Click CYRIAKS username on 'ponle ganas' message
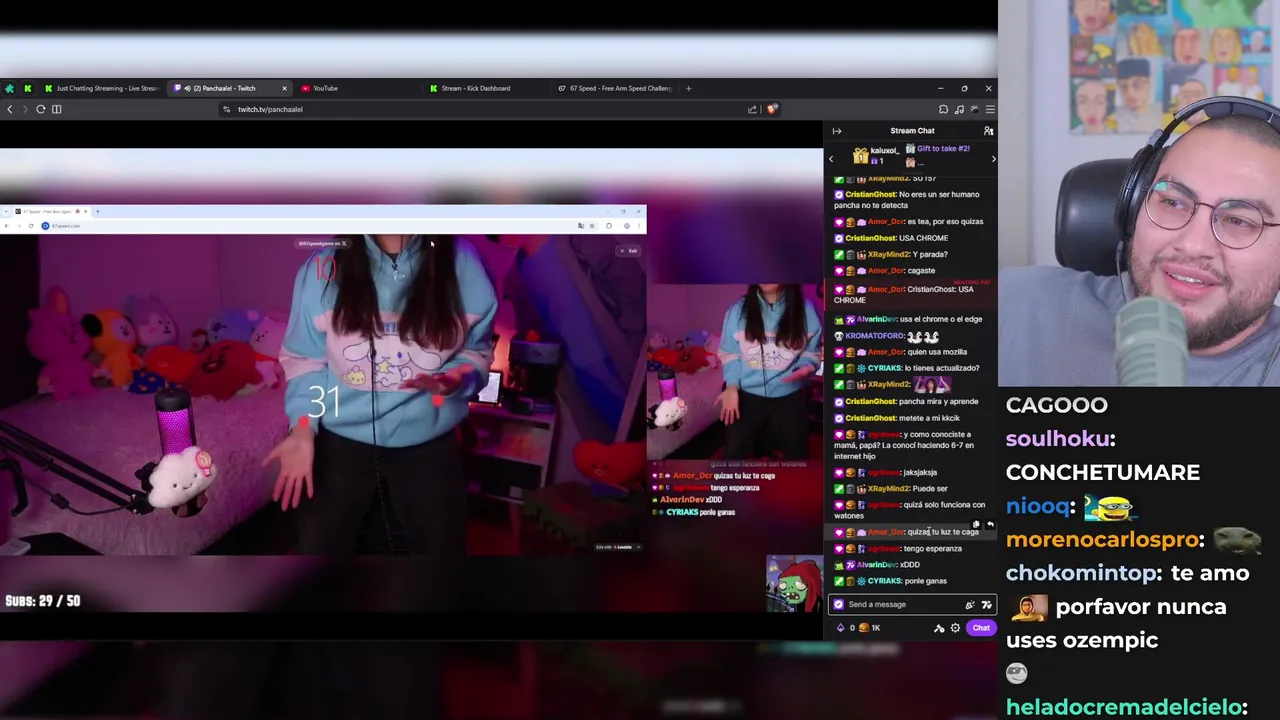The height and width of the screenshot is (720, 1280). click(884, 581)
